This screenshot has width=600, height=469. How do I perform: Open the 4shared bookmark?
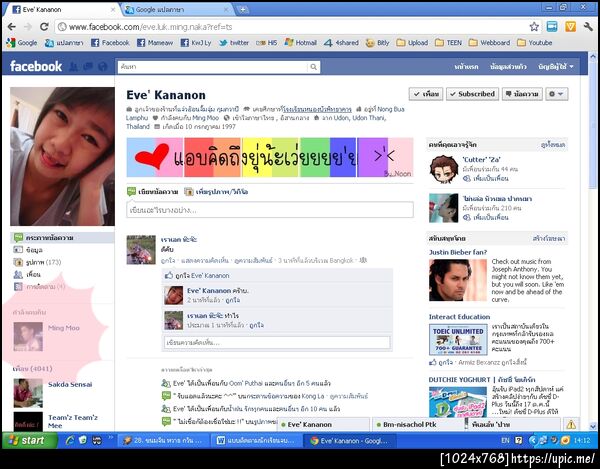[x=341, y=43]
